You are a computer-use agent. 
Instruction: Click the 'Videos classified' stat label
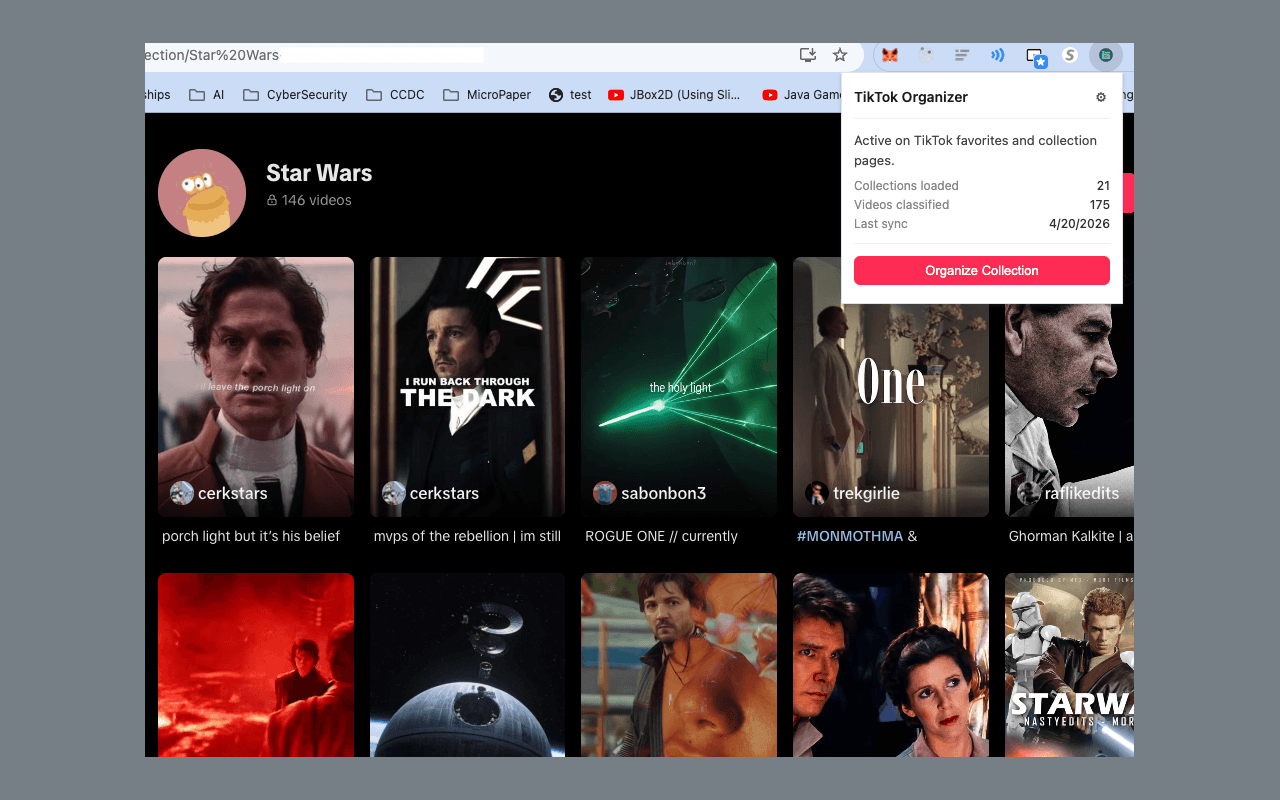902,205
